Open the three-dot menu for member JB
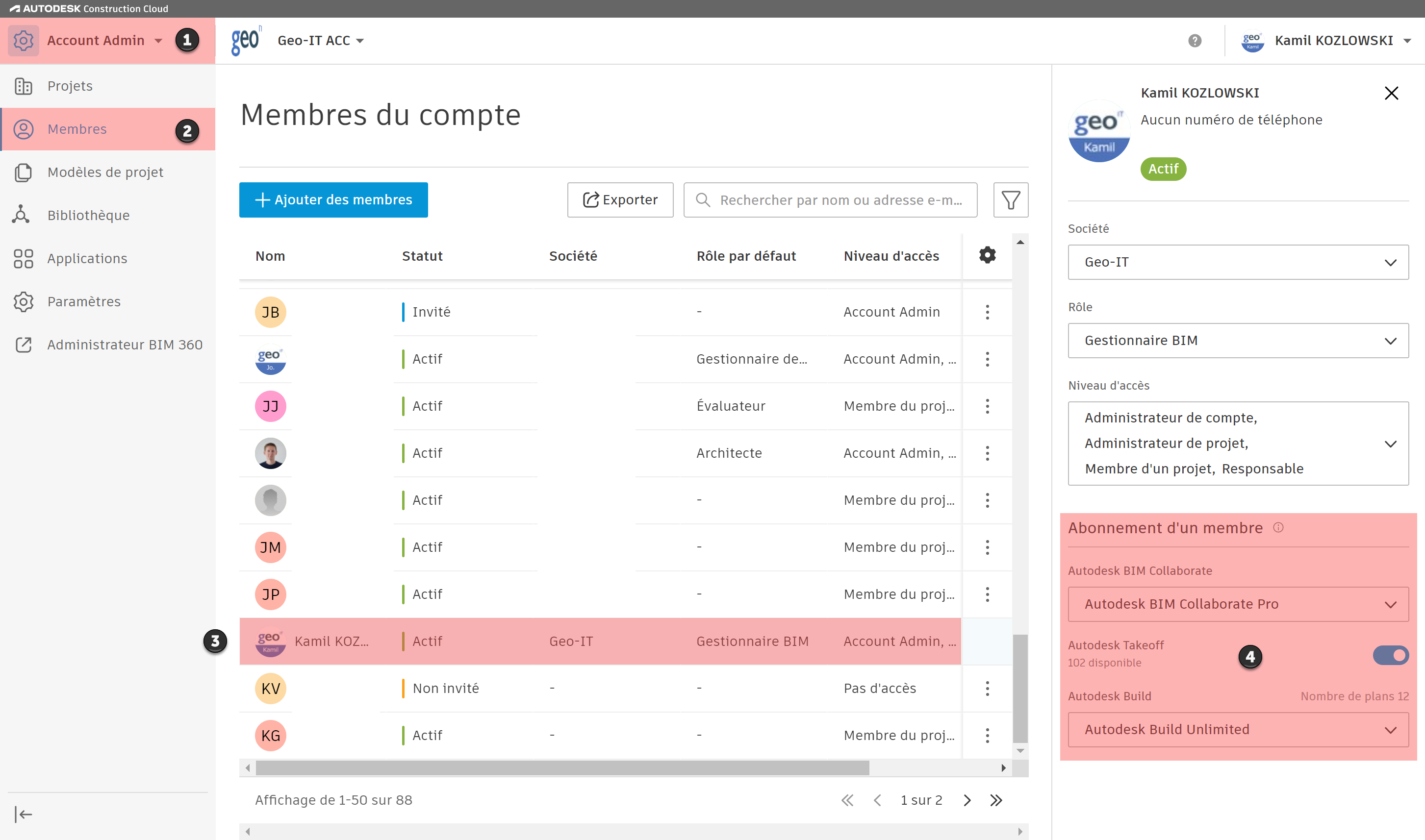 (x=987, y=312)
